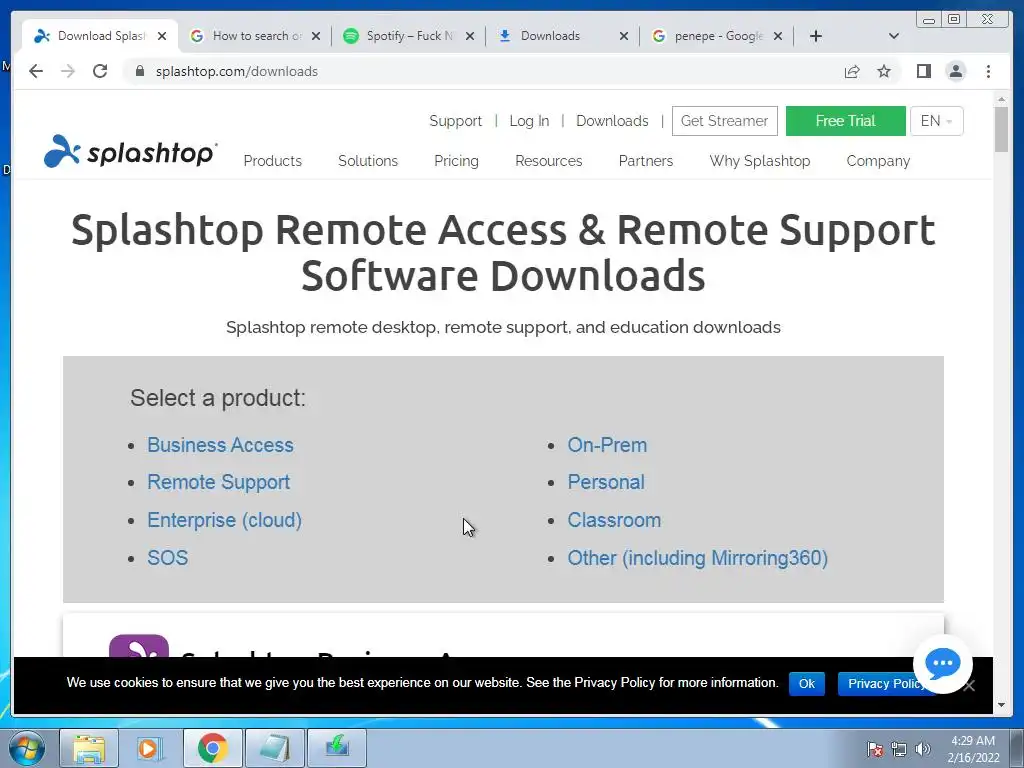Click the address bar URL field

tap(482, 71)
